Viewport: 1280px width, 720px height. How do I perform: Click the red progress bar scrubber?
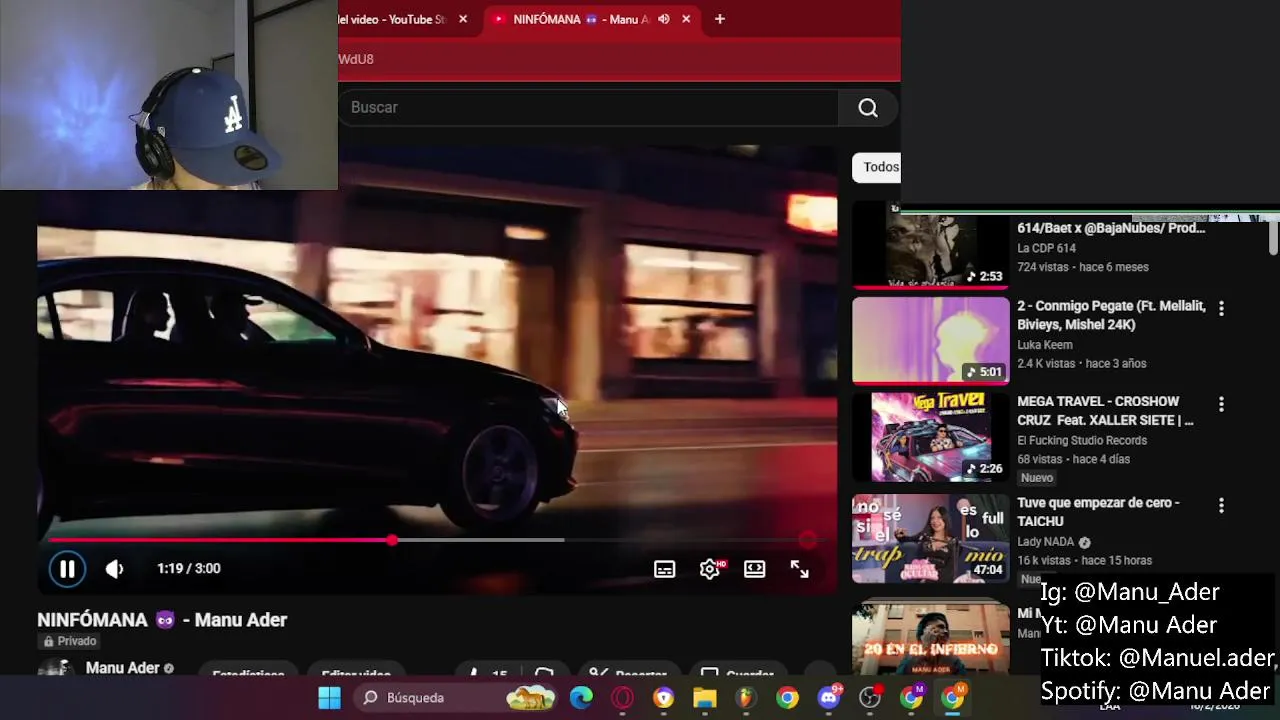pos(392,540)
